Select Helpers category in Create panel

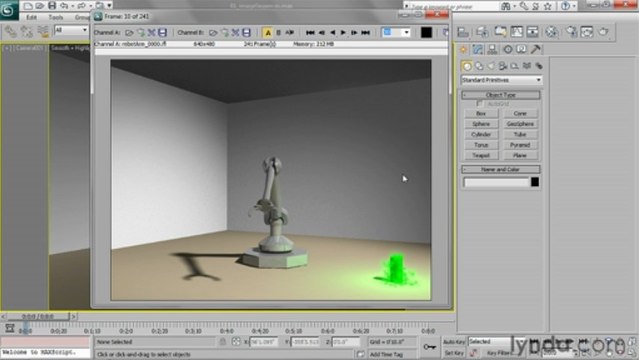515,66
